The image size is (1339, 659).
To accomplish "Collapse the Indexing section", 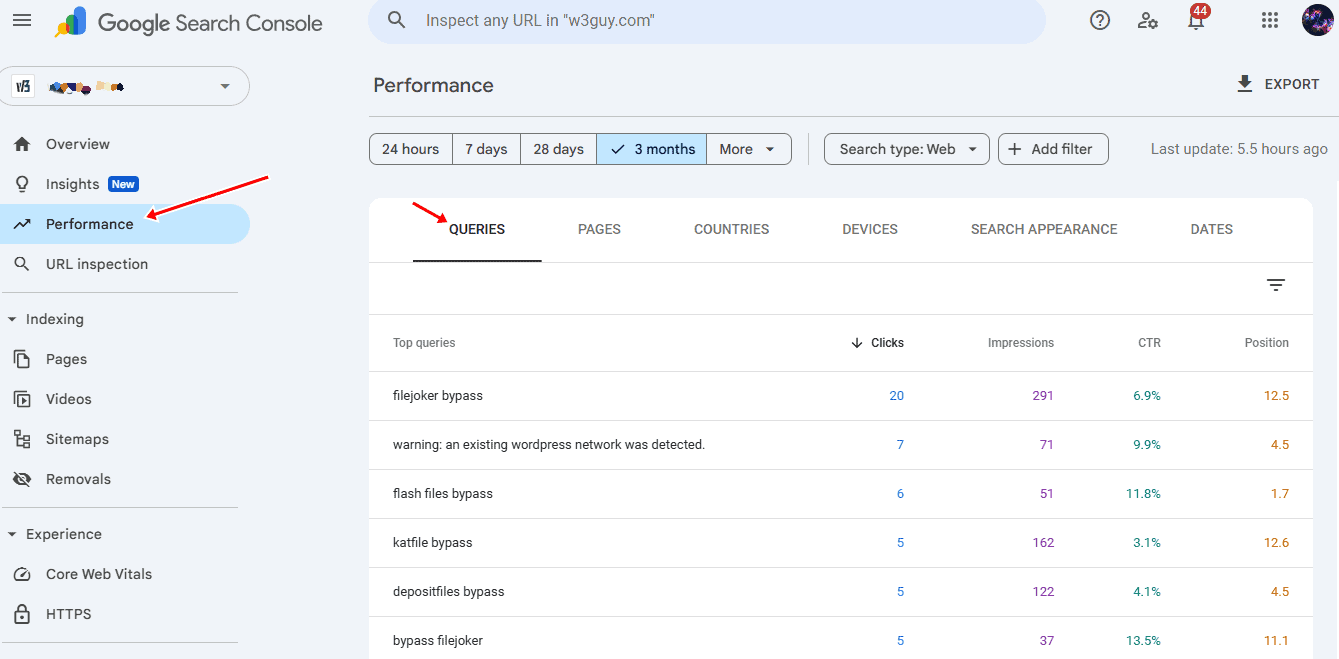I will click(13, 319).
